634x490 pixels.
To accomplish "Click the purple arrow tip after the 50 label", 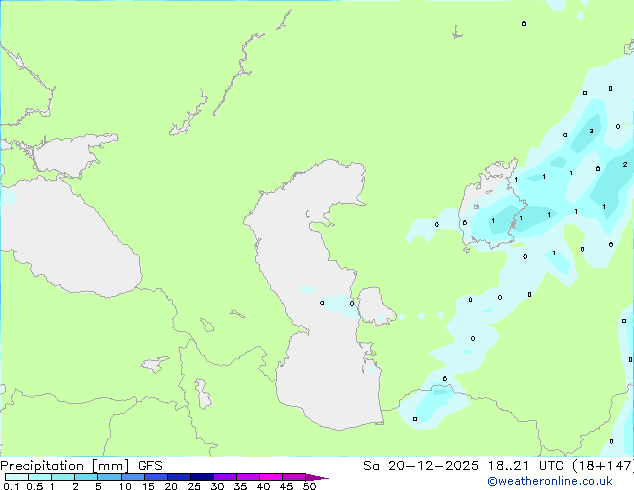I will 317,477.
